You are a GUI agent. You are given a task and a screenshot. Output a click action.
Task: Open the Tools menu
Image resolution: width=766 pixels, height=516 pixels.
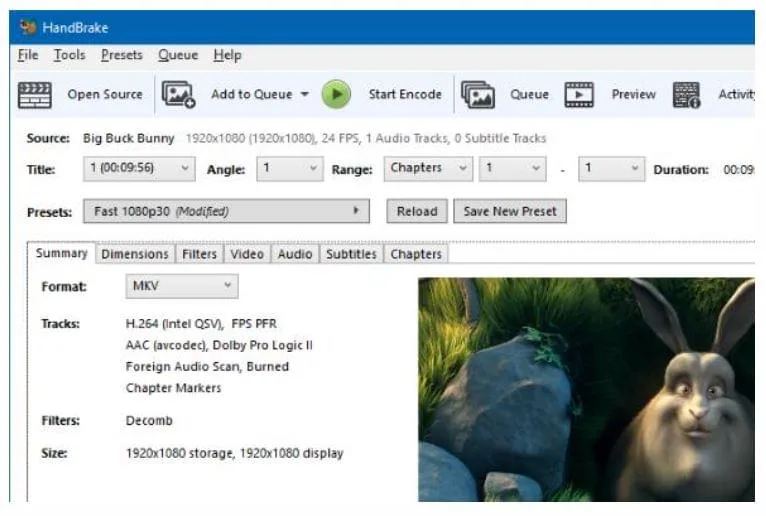click(x=69, y=55)
